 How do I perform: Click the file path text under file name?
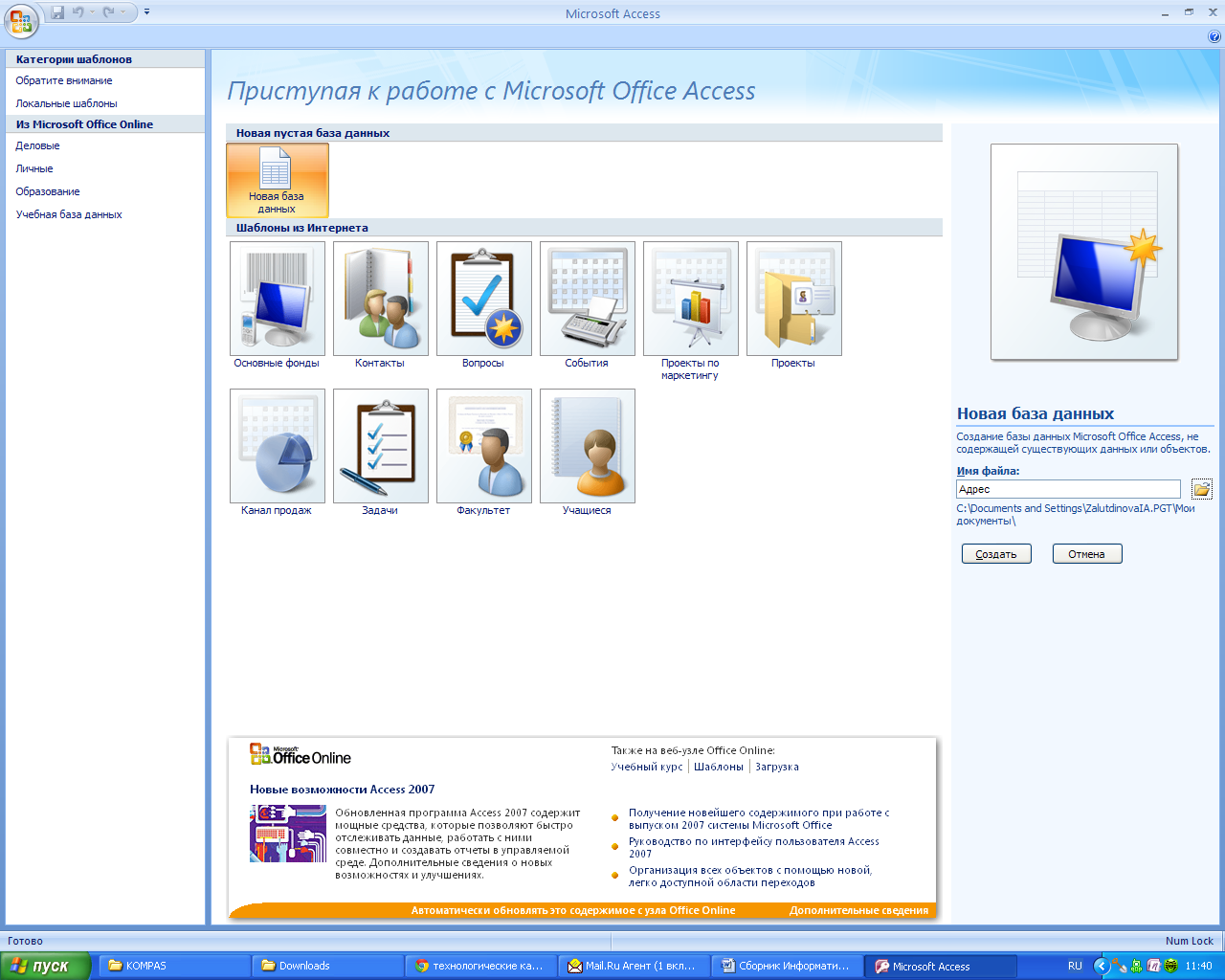1076,515
